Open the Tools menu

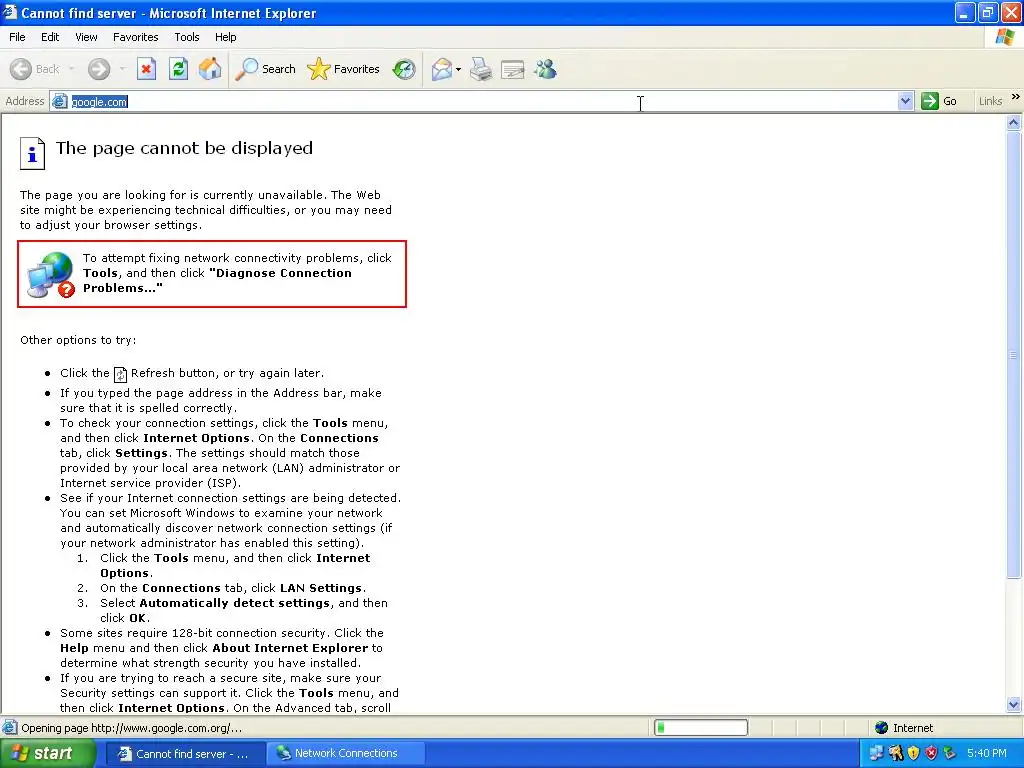click(187, 37)
